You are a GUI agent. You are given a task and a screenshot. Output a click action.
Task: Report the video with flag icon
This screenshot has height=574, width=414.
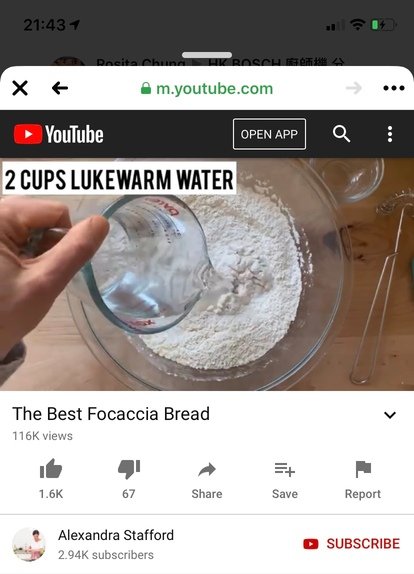tap(363, 480)
